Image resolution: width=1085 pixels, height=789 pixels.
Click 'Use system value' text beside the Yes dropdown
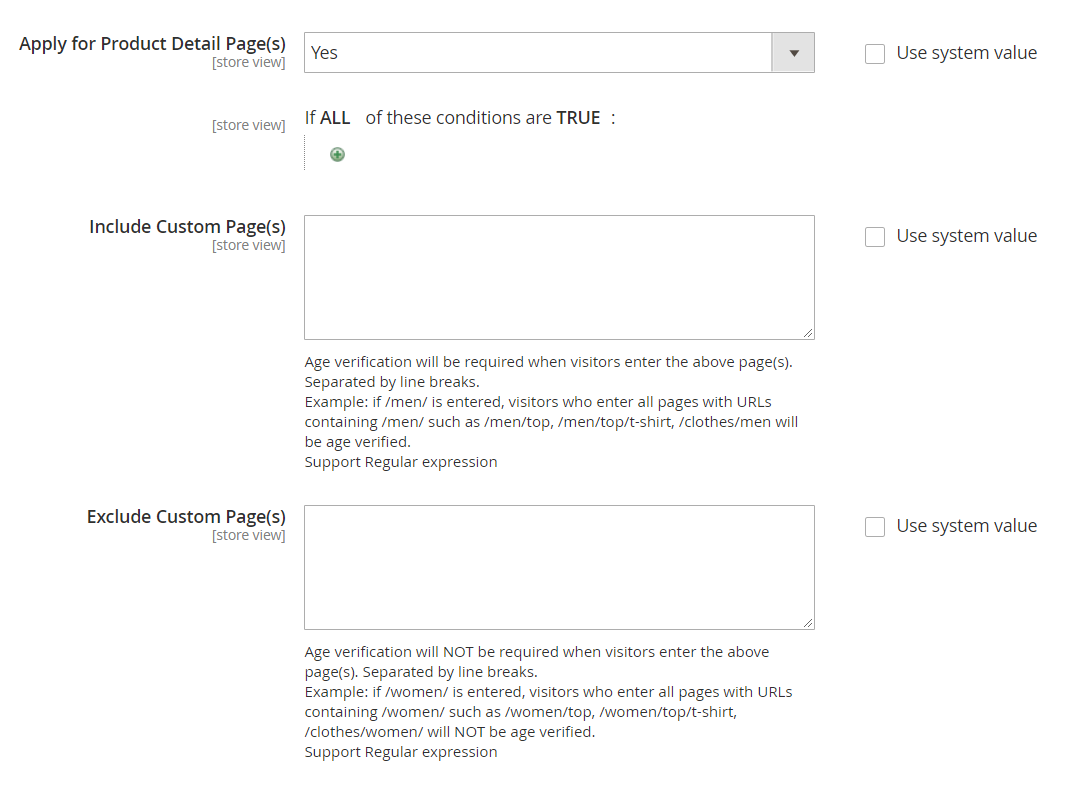point(966,53)
